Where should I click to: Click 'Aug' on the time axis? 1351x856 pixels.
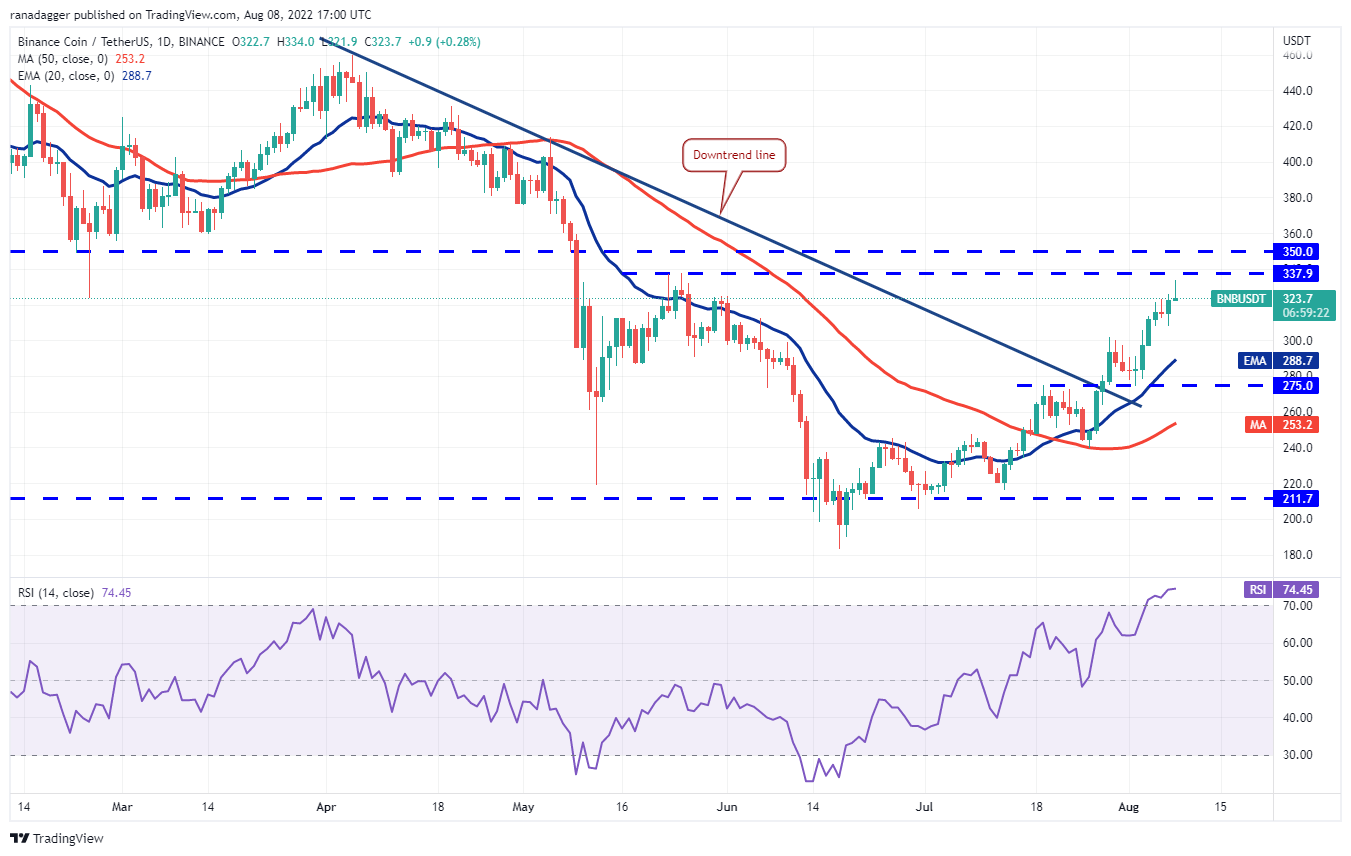click(1129, 805)
